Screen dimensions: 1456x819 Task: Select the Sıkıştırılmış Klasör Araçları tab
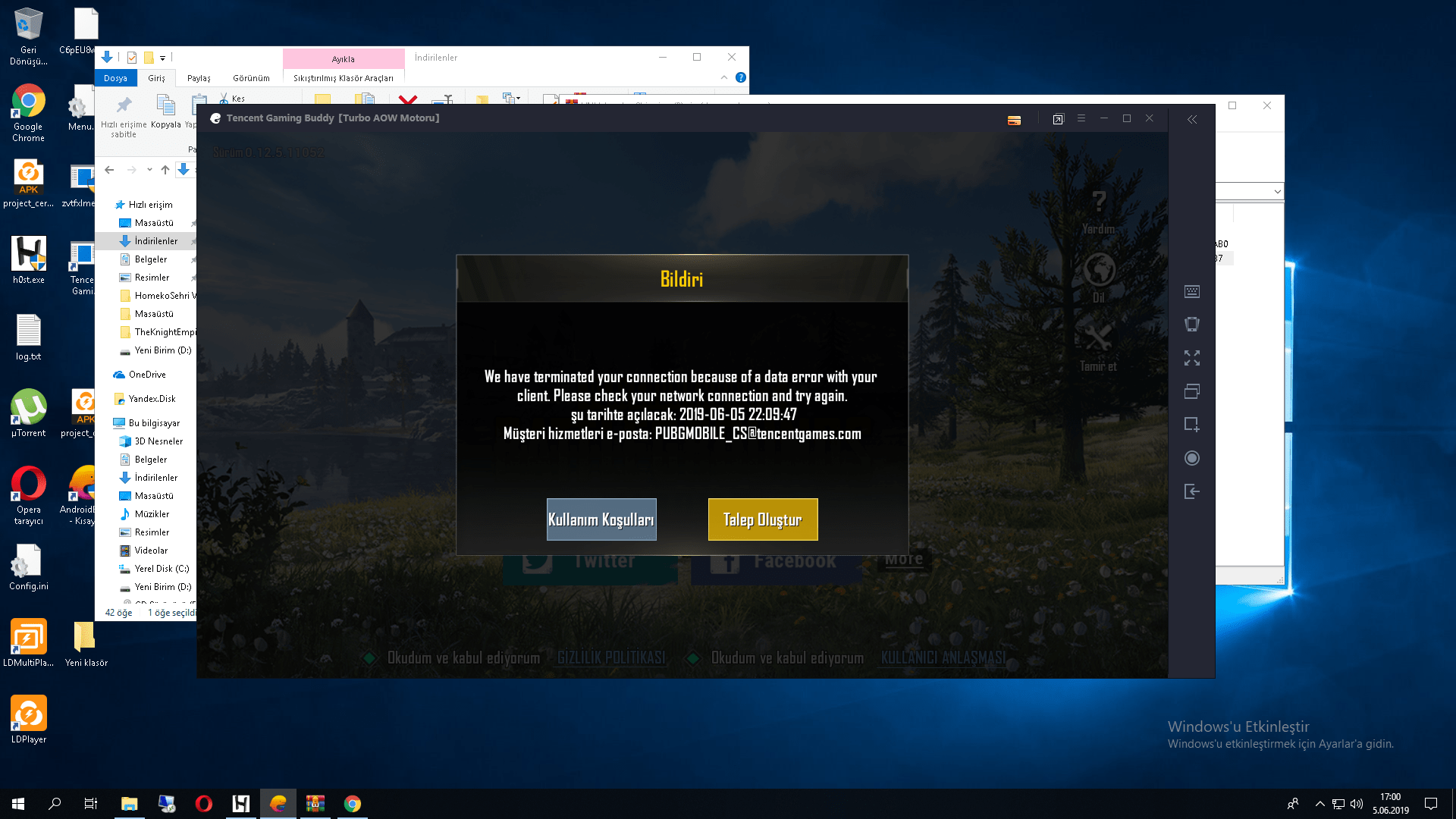coord(344,78)
